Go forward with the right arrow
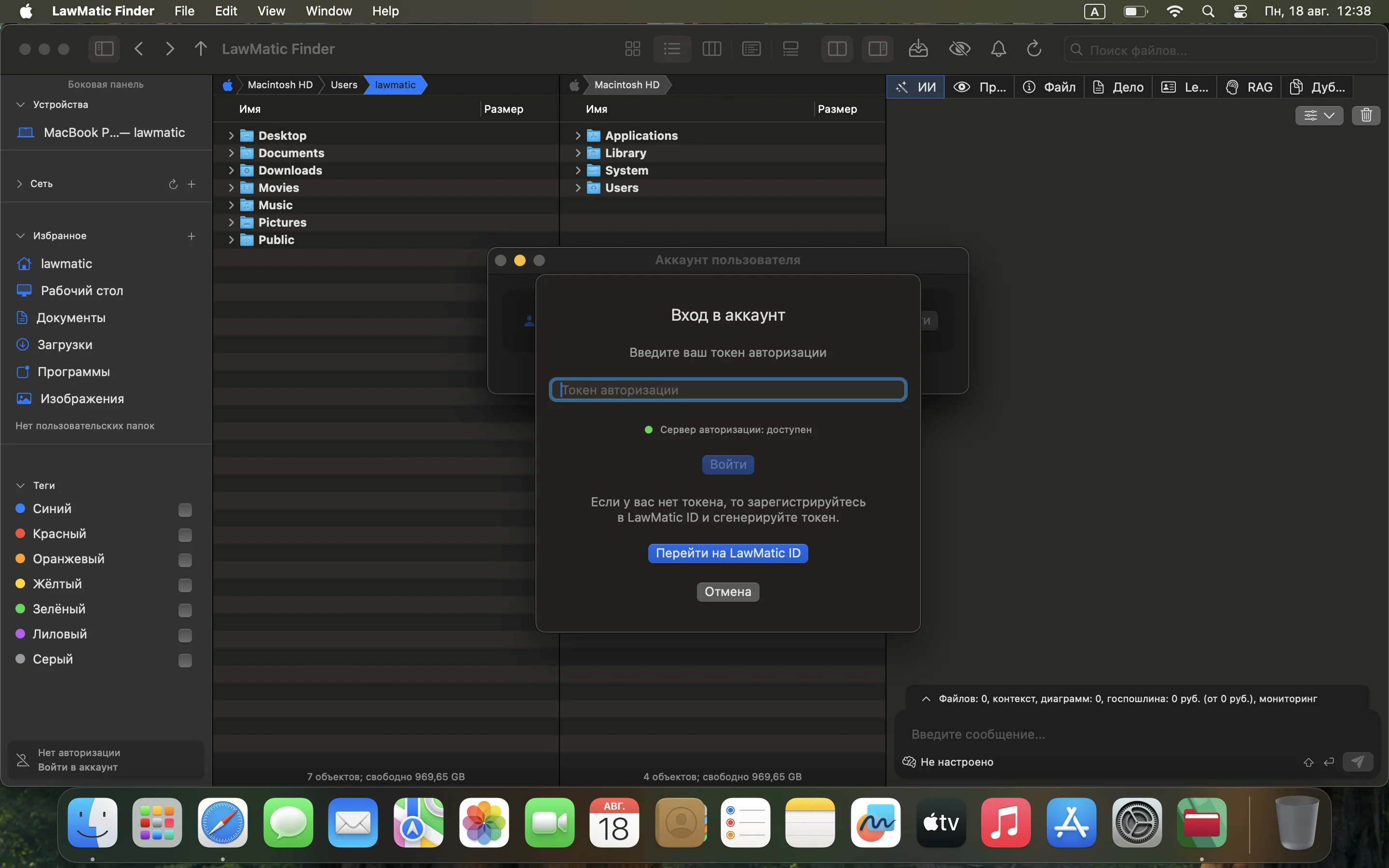The width and height of the screenshot is (1389, 868). coord(169,49)
